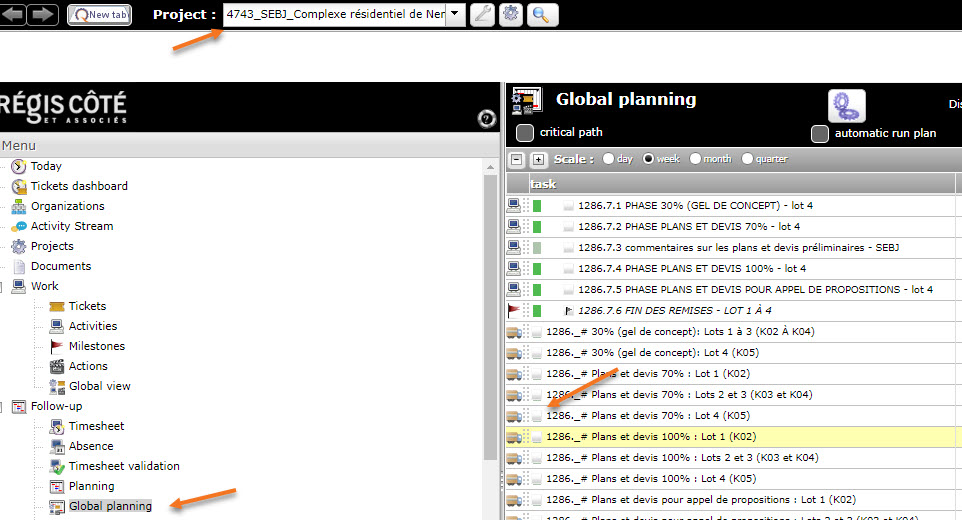962x520 pixels.
Task: Click the gears run plan icon
Action: [x=846, y=106]
